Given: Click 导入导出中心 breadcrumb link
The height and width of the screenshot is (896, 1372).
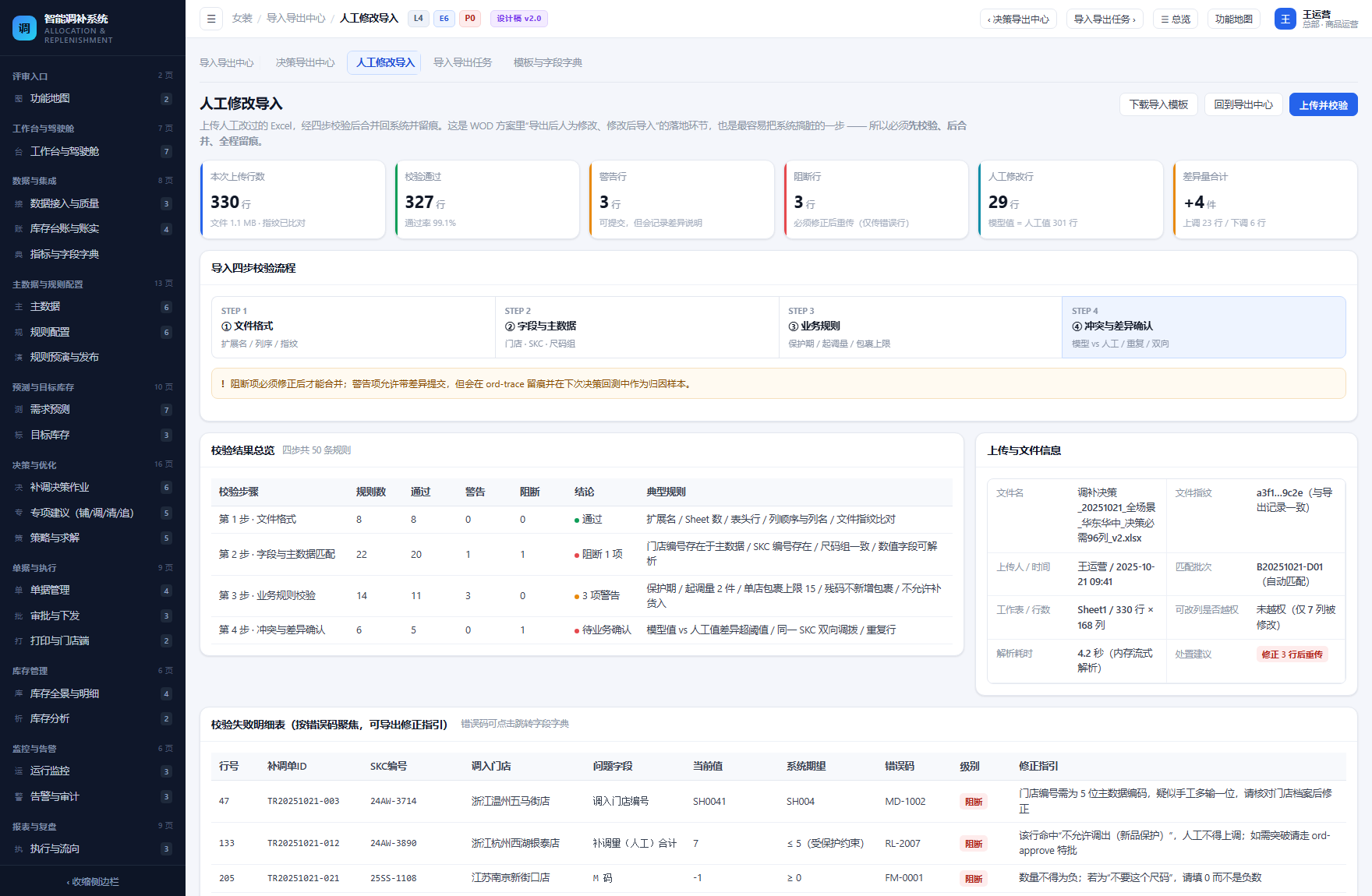Looking at the screenshot, I should point(295,19).
